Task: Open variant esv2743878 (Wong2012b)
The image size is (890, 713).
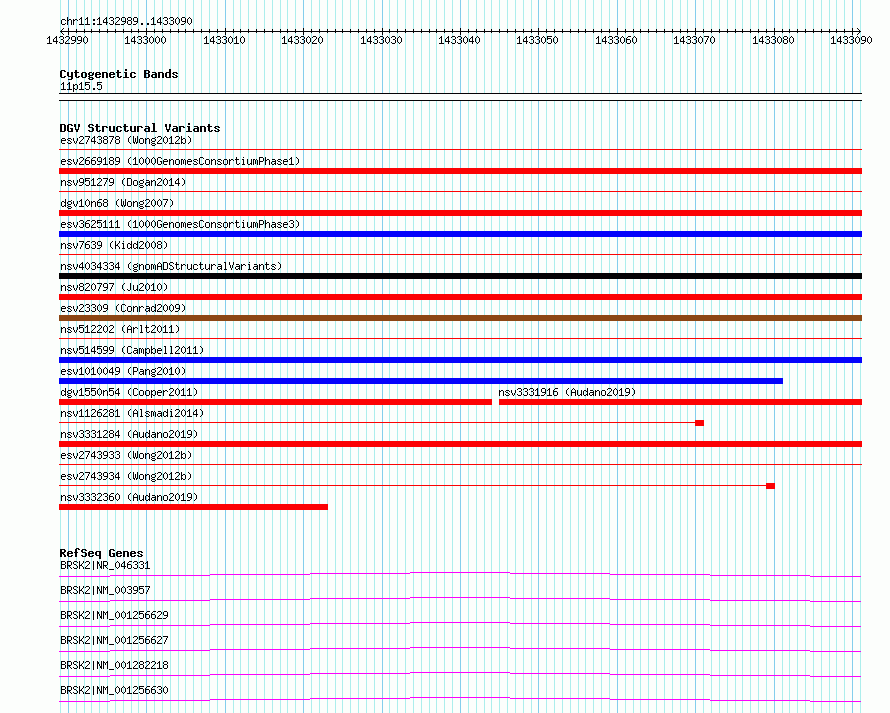Action: pyautogui.click(x=126, y=140)
